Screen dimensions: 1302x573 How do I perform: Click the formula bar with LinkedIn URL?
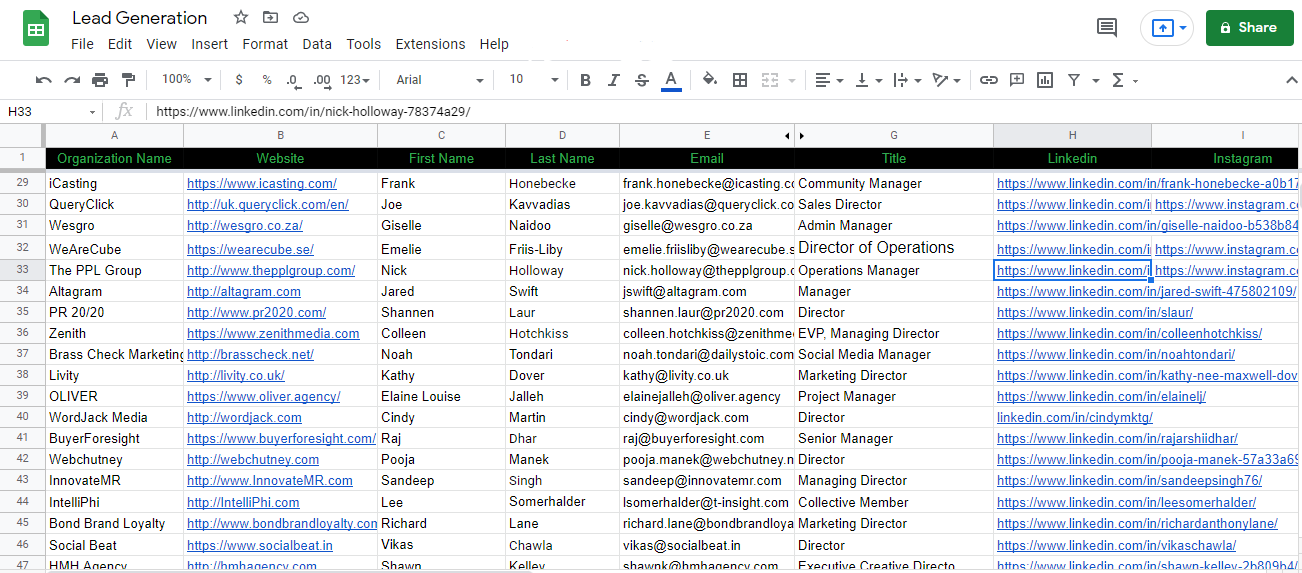[725, 111]
